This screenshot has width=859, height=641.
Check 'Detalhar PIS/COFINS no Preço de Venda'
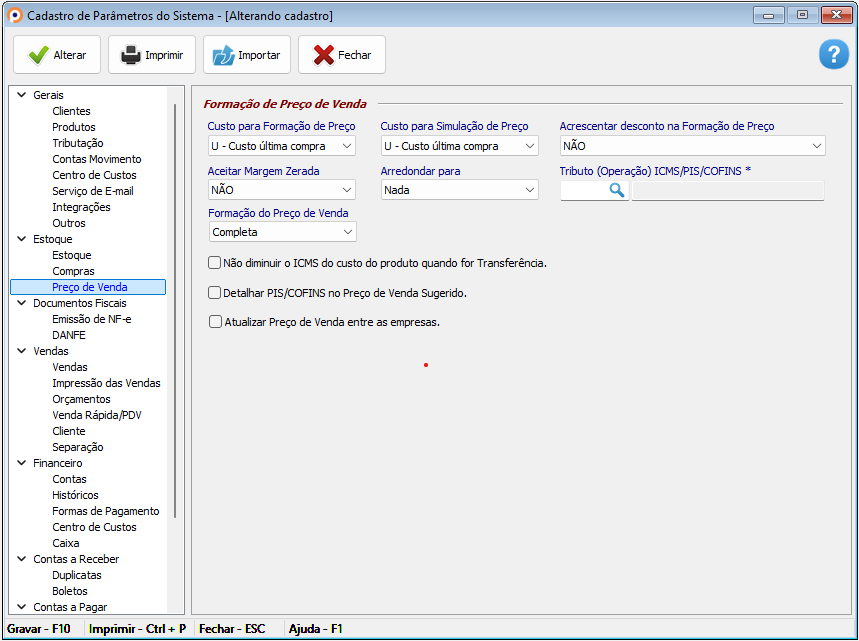[x=214, y=293]
